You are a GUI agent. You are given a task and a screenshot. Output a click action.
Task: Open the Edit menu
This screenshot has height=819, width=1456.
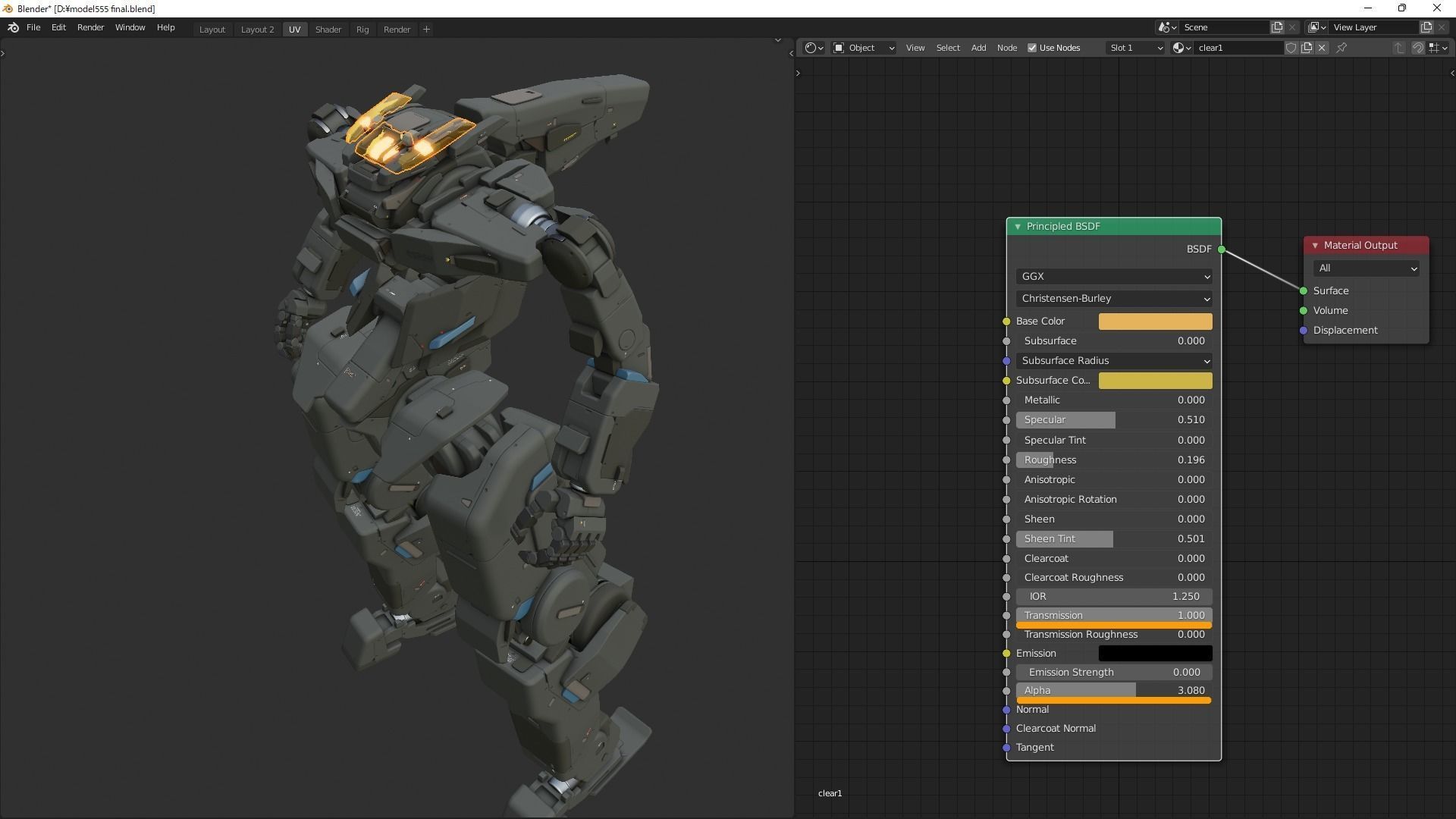[58, 27]
